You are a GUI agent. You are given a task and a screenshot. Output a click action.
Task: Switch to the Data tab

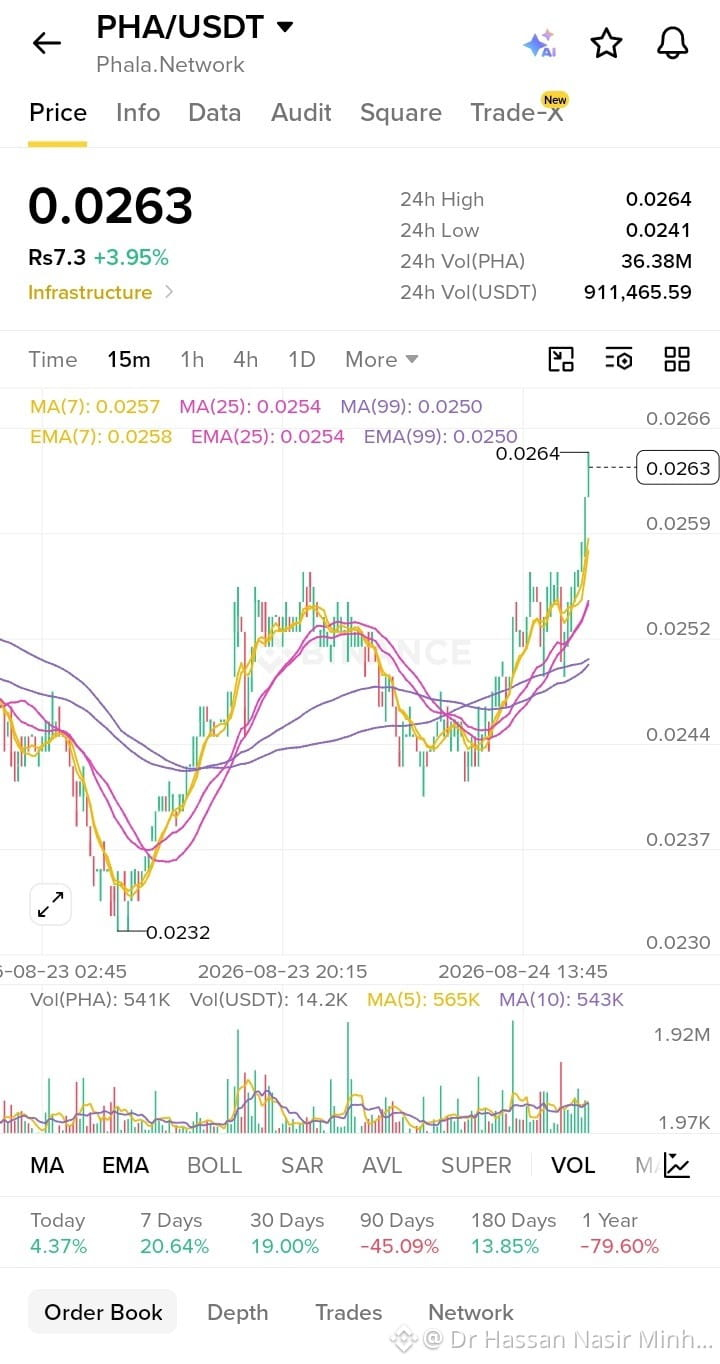pyautogui.click(x=215, y=112)
